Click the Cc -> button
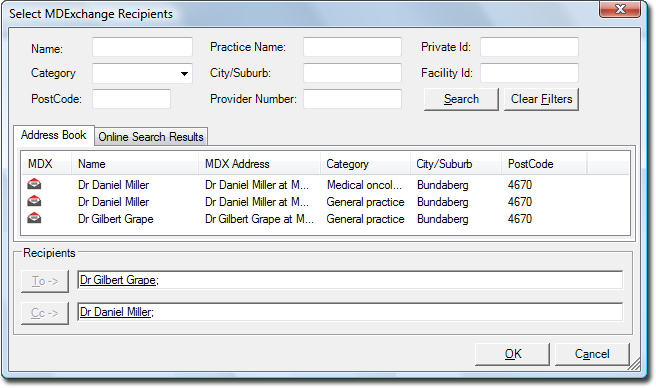The image size is (656, 388). [45, 313]
